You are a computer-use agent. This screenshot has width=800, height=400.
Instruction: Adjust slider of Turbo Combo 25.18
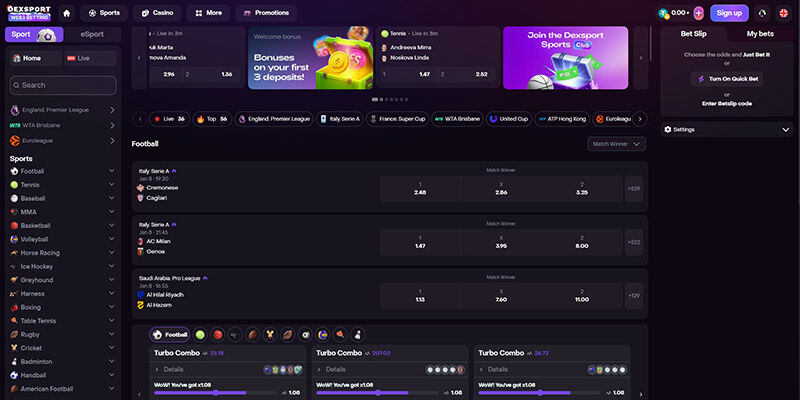[216, 393]
